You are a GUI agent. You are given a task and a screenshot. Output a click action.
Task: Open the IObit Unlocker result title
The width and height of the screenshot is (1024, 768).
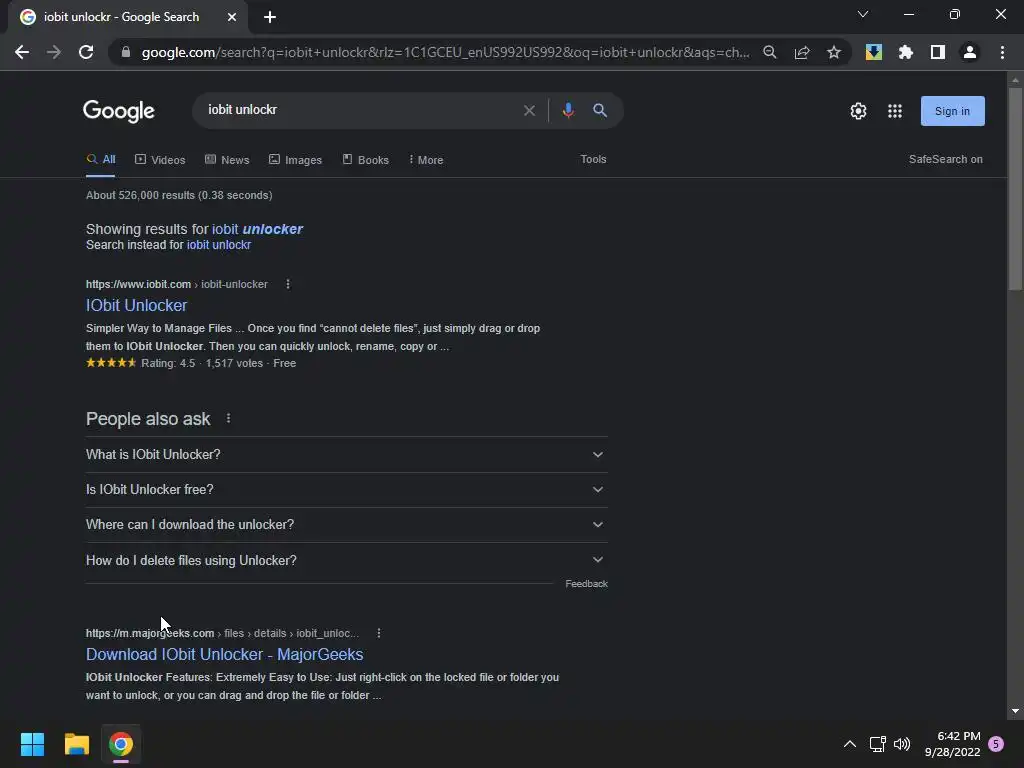(x=136, y=305)
